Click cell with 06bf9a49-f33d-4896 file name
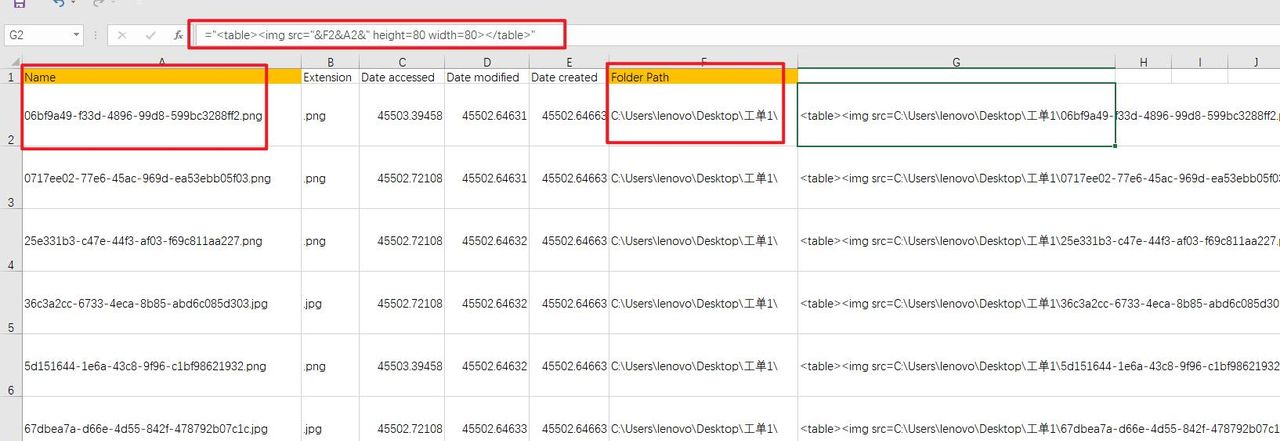The image size is (1280, 441). [x=161, y=115]
